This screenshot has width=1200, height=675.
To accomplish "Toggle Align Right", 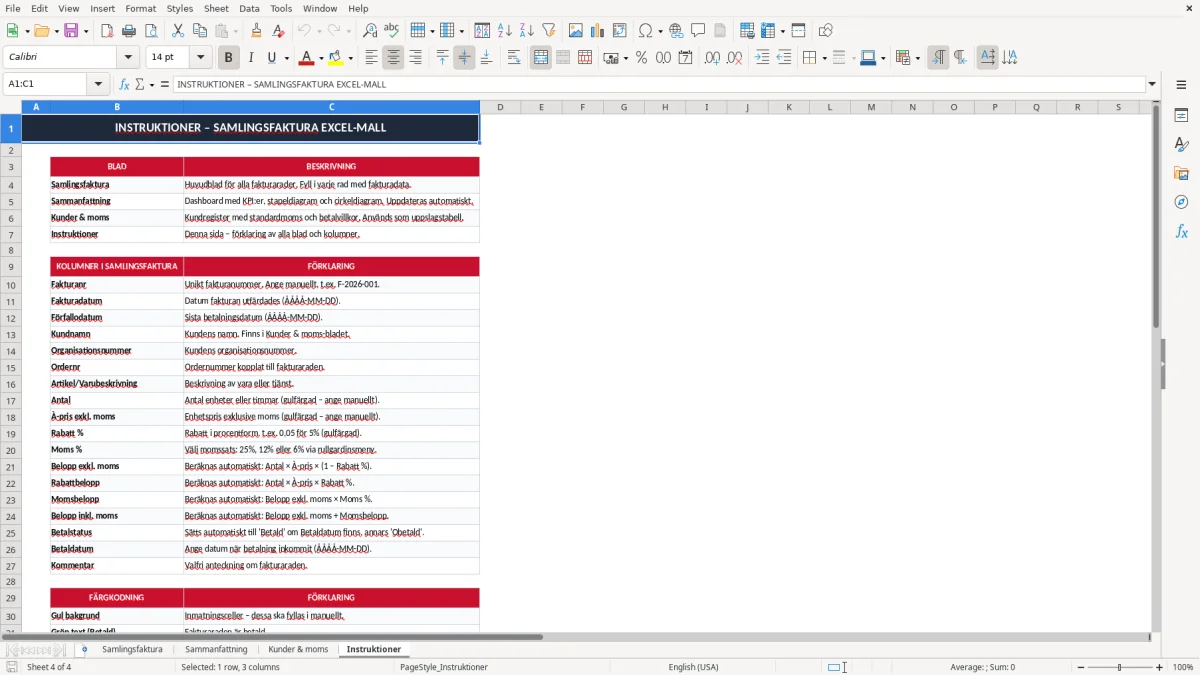I will pyautogui.click(x=415, y=58).
